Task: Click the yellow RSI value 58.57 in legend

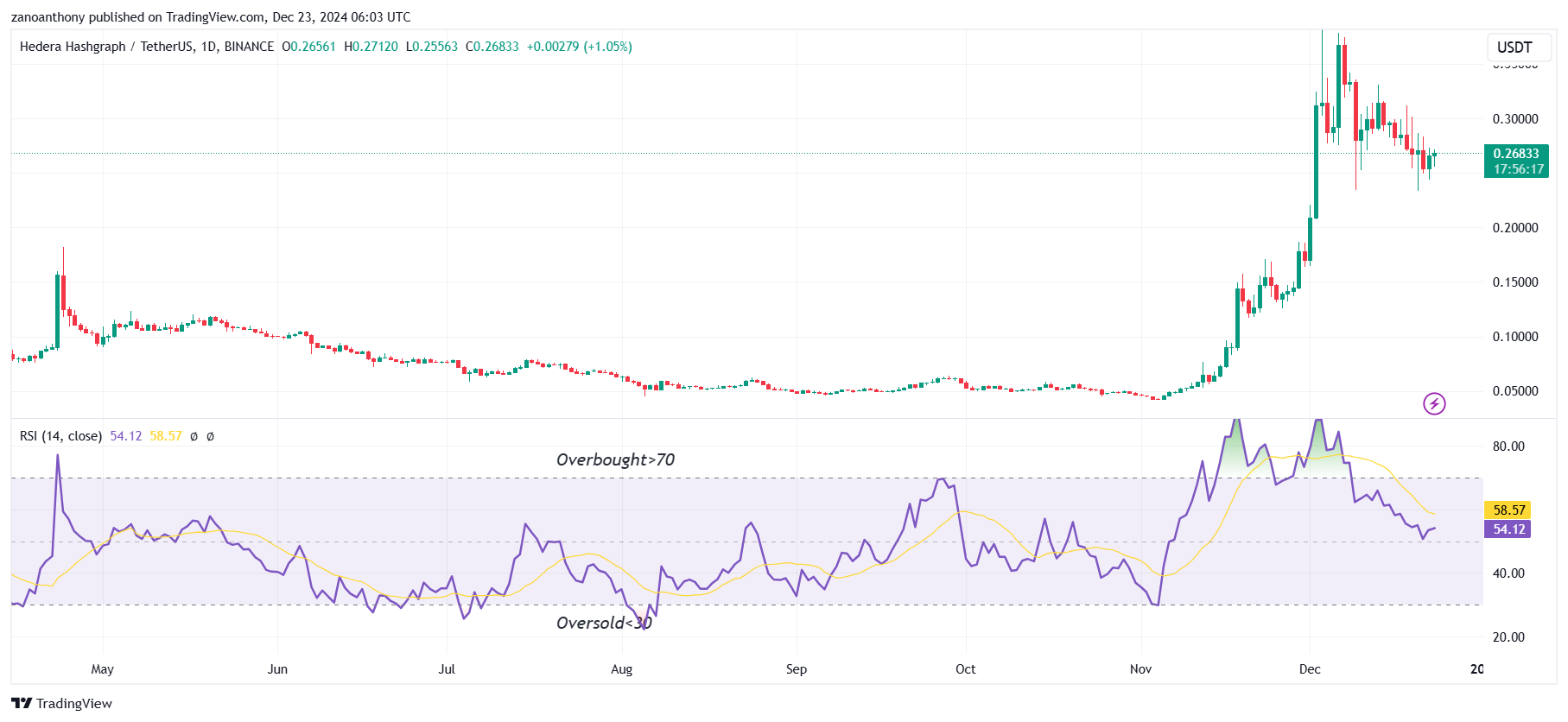Action: (x=166, y=436)
